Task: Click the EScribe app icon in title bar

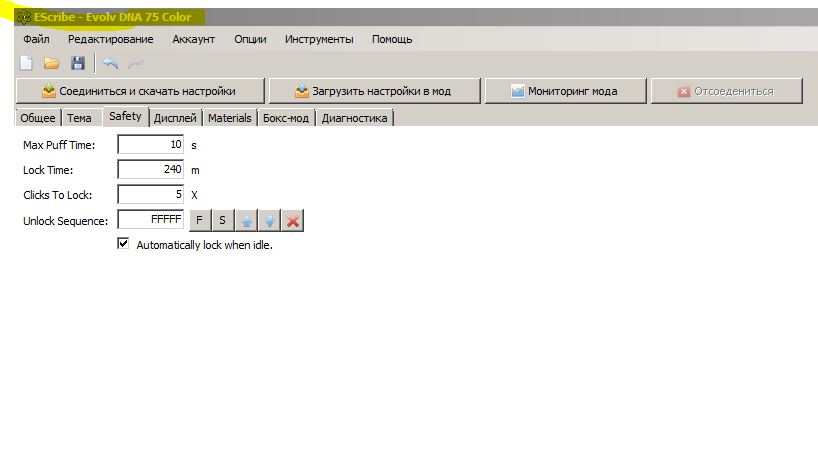Action: point(23,17)
